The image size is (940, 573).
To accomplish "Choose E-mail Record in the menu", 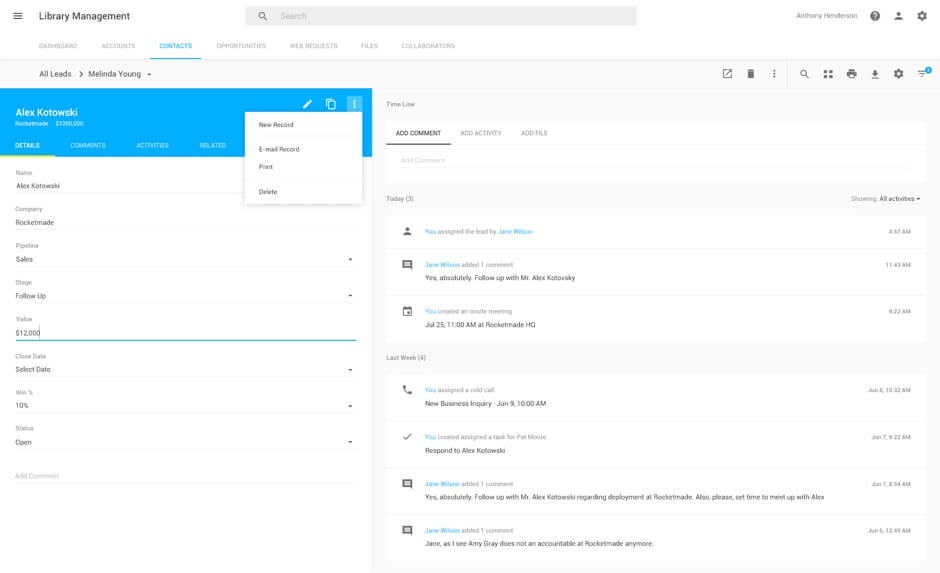I will pos(279,149).
